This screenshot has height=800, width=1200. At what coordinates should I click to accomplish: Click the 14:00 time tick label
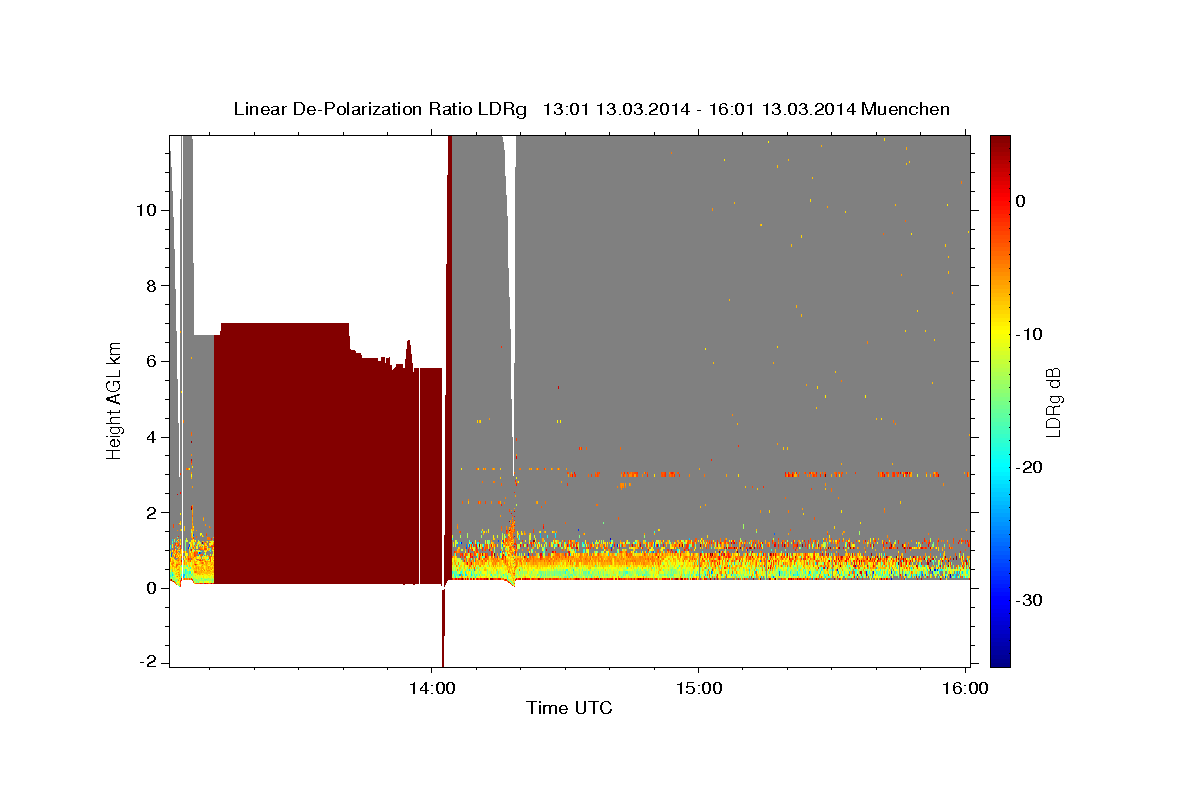(433, 689)
